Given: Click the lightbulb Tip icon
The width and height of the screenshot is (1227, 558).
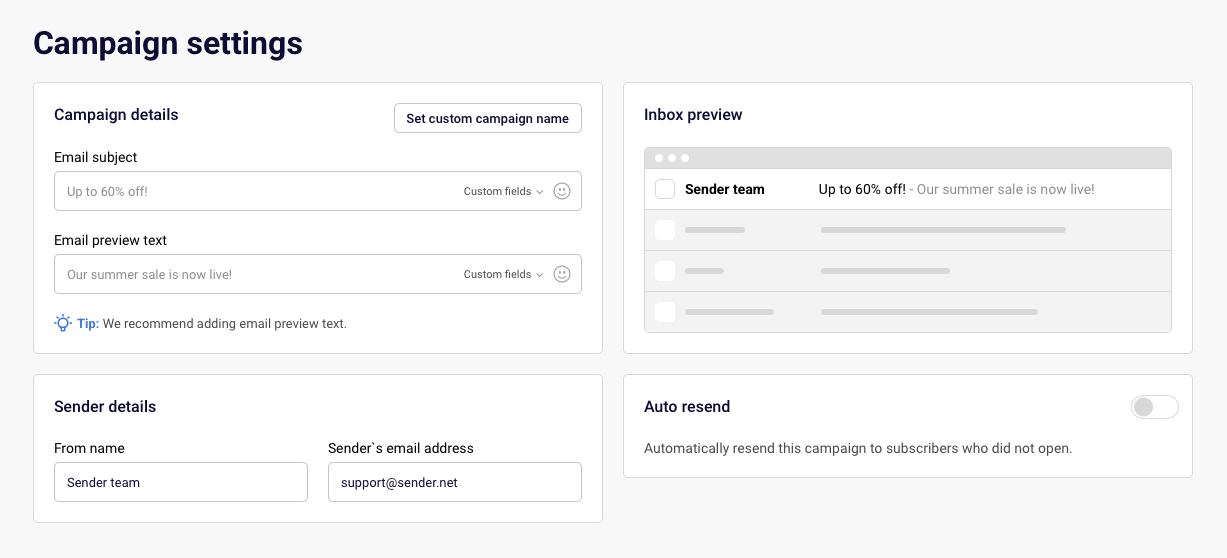Looking at the screenshot, I should 63,323.
